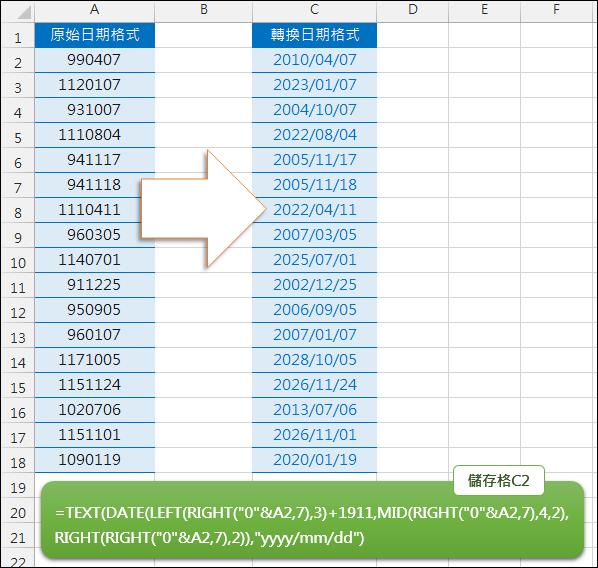Click date cell 2026/11/24

(314, 385)
